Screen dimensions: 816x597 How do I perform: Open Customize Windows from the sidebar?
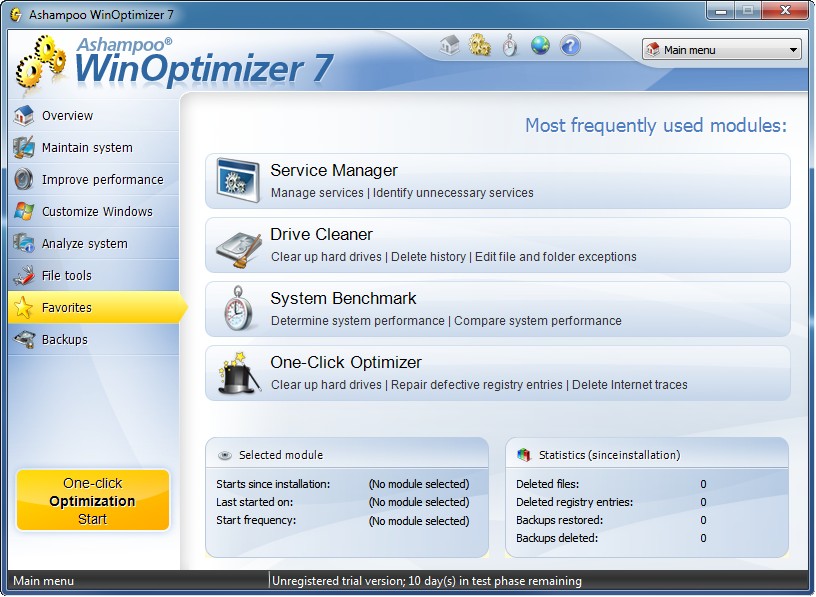(x=97, y=212)
